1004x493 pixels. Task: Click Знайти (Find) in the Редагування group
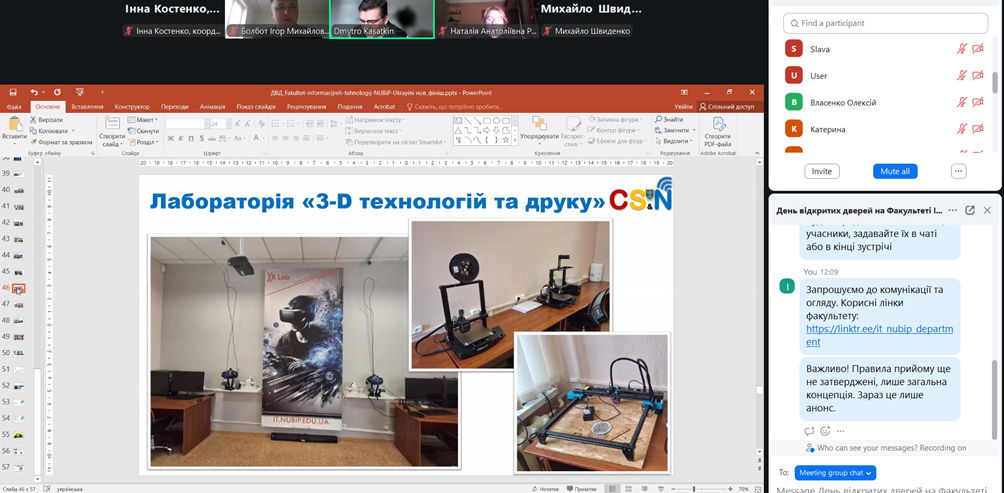pos(668,120)
